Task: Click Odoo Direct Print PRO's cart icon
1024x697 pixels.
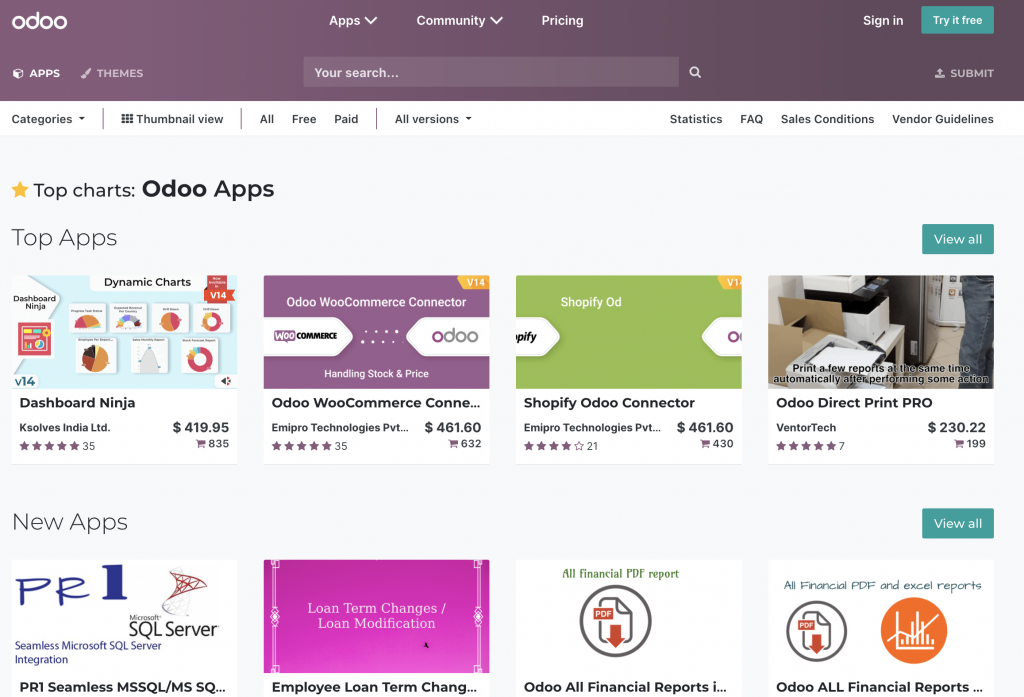Action: (959, 444)
